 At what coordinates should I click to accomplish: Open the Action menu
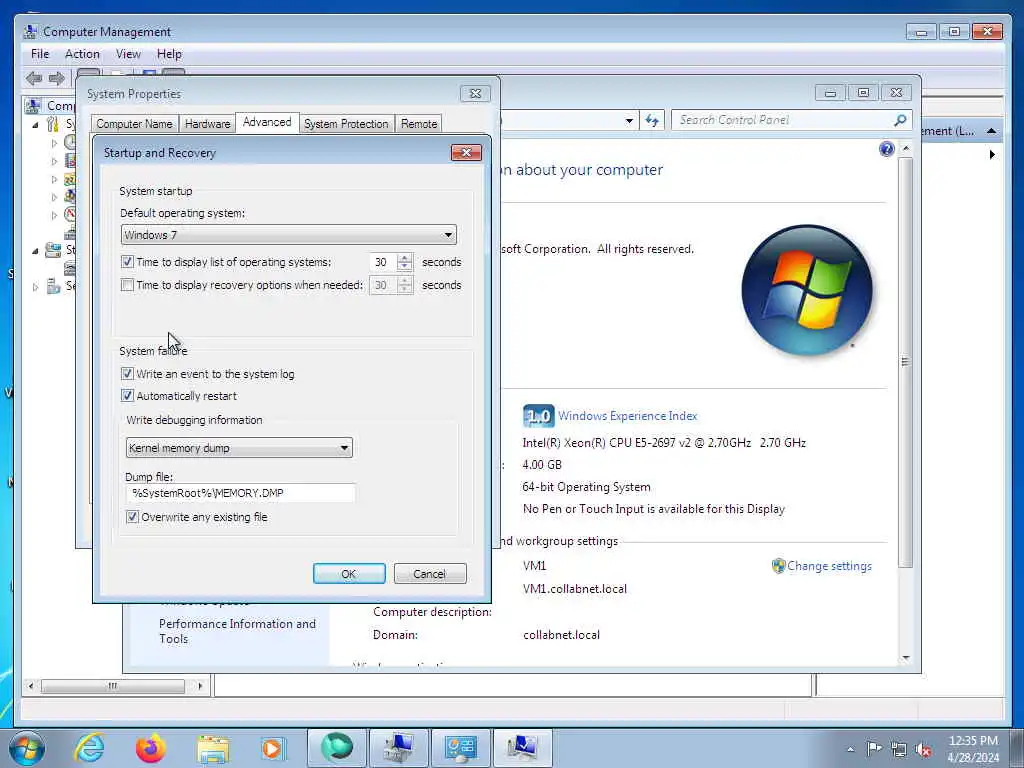coord(82,54)
